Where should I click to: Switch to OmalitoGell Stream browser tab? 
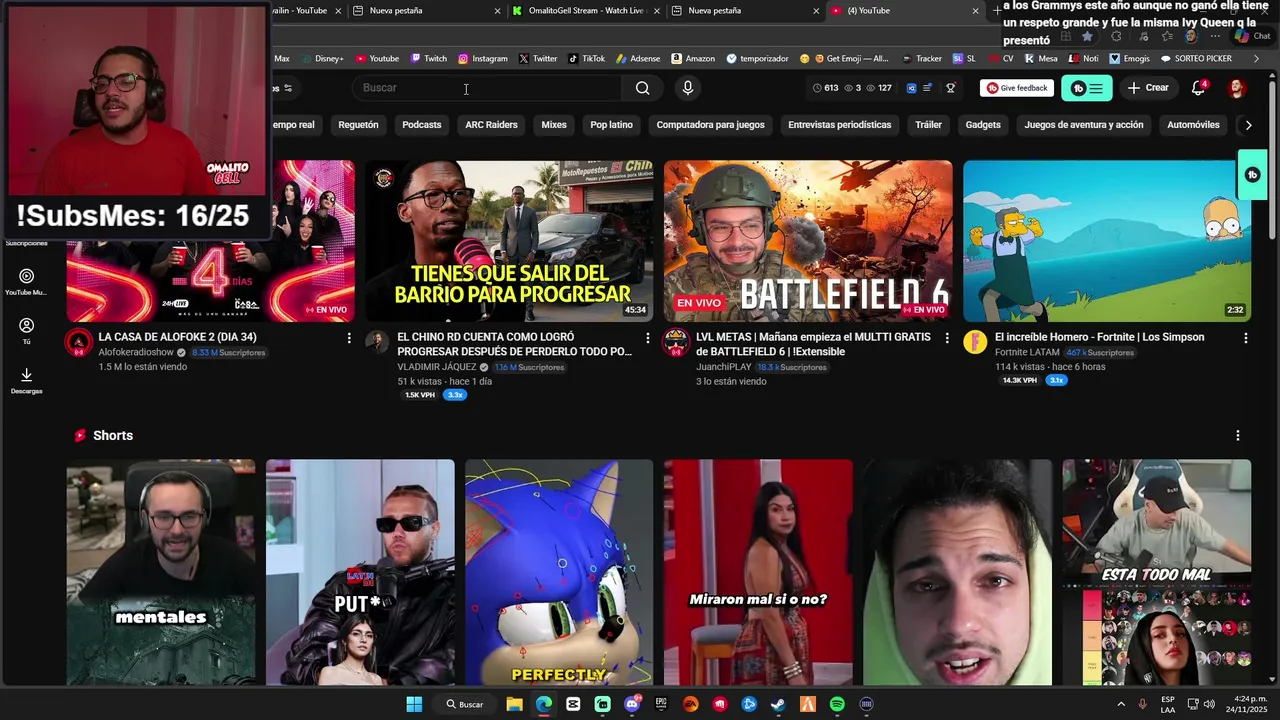click(586, 11)
